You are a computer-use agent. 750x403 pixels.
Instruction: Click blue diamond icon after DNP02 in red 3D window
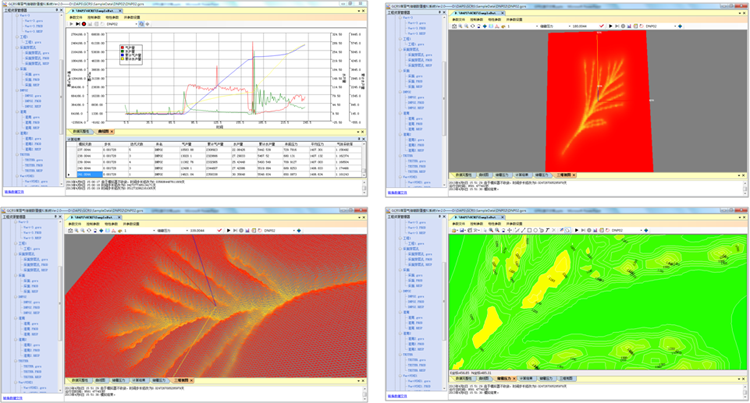point(680,26)
